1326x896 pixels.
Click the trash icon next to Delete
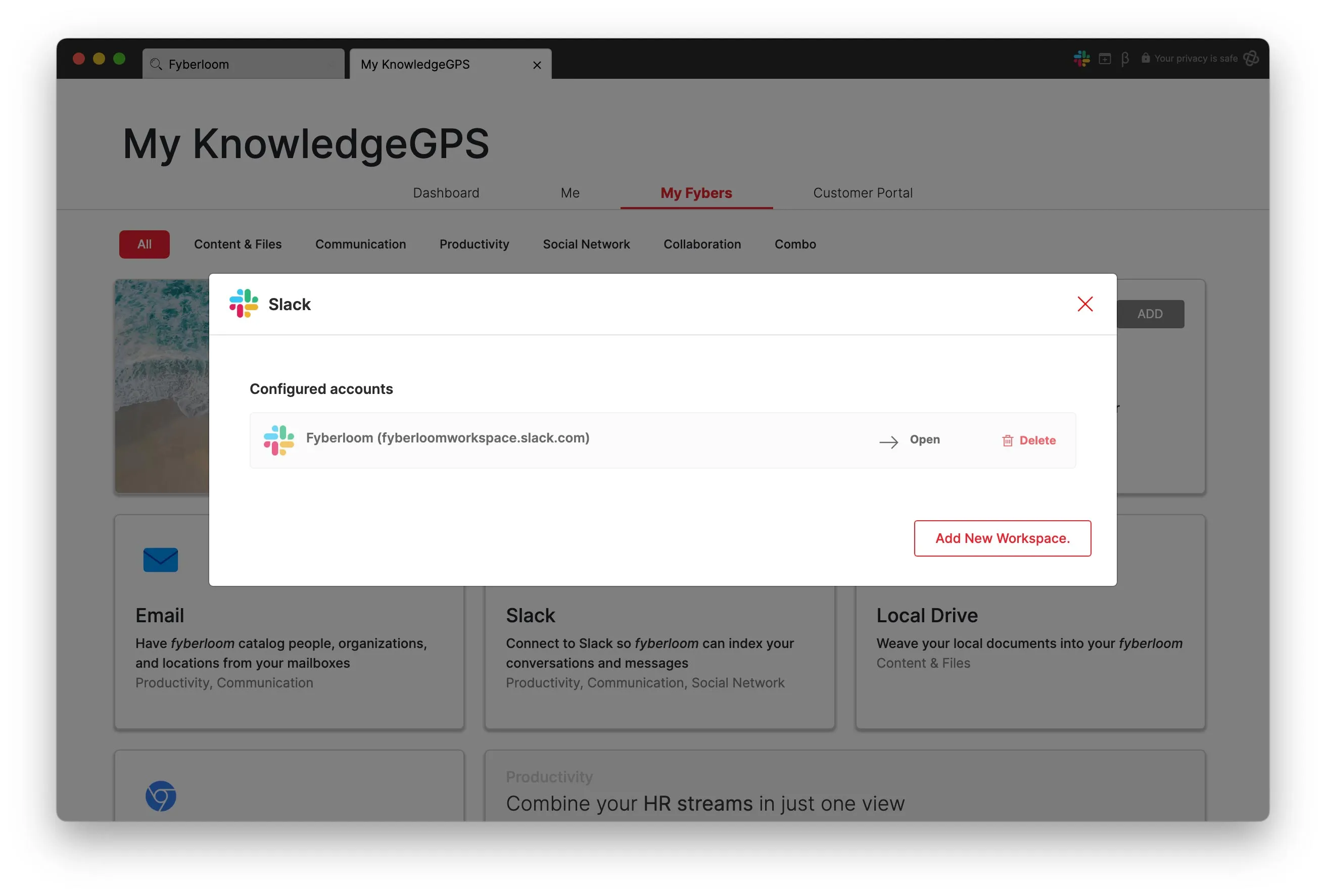pos(1007,440)
